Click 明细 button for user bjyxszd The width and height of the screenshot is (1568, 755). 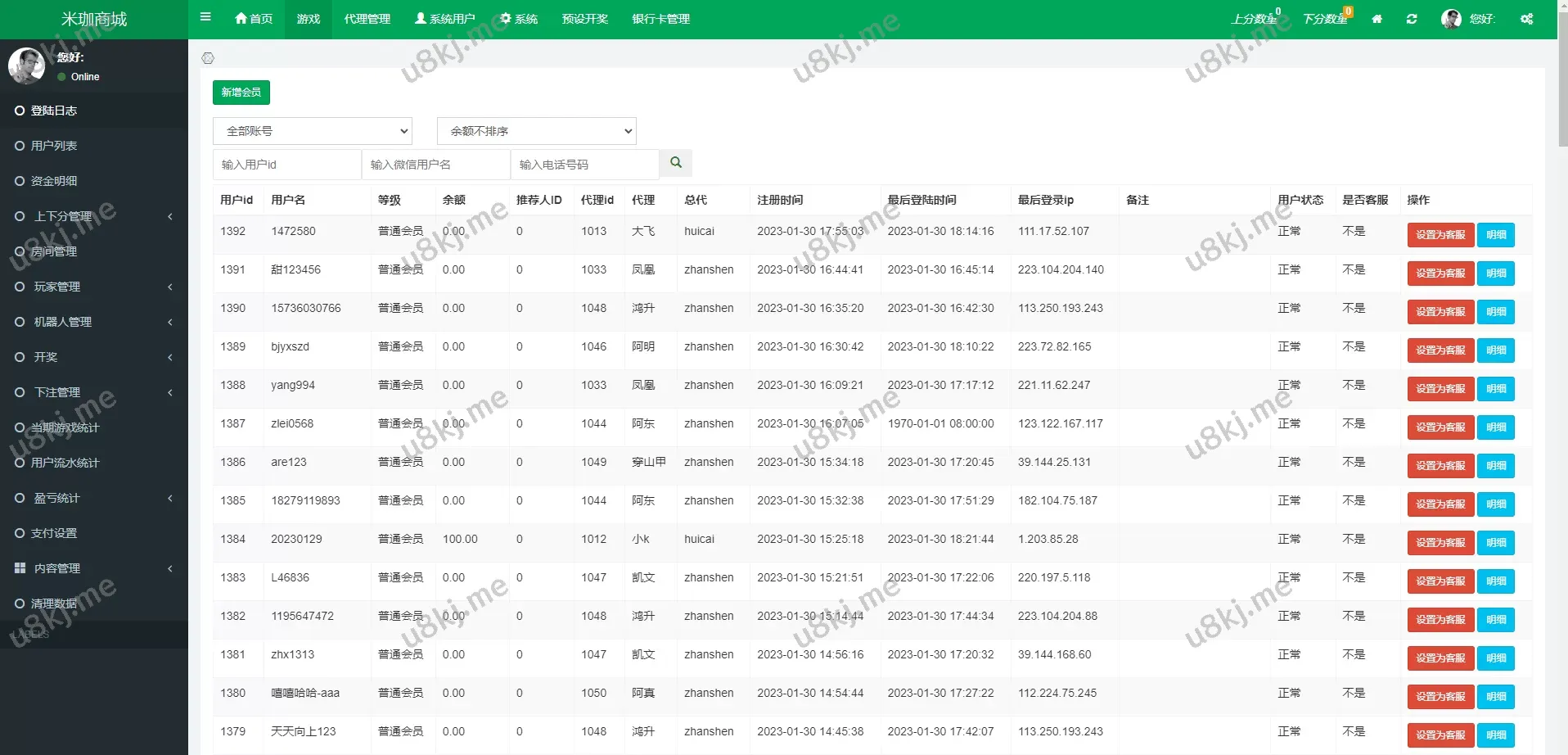click(x=1495, y=350)
